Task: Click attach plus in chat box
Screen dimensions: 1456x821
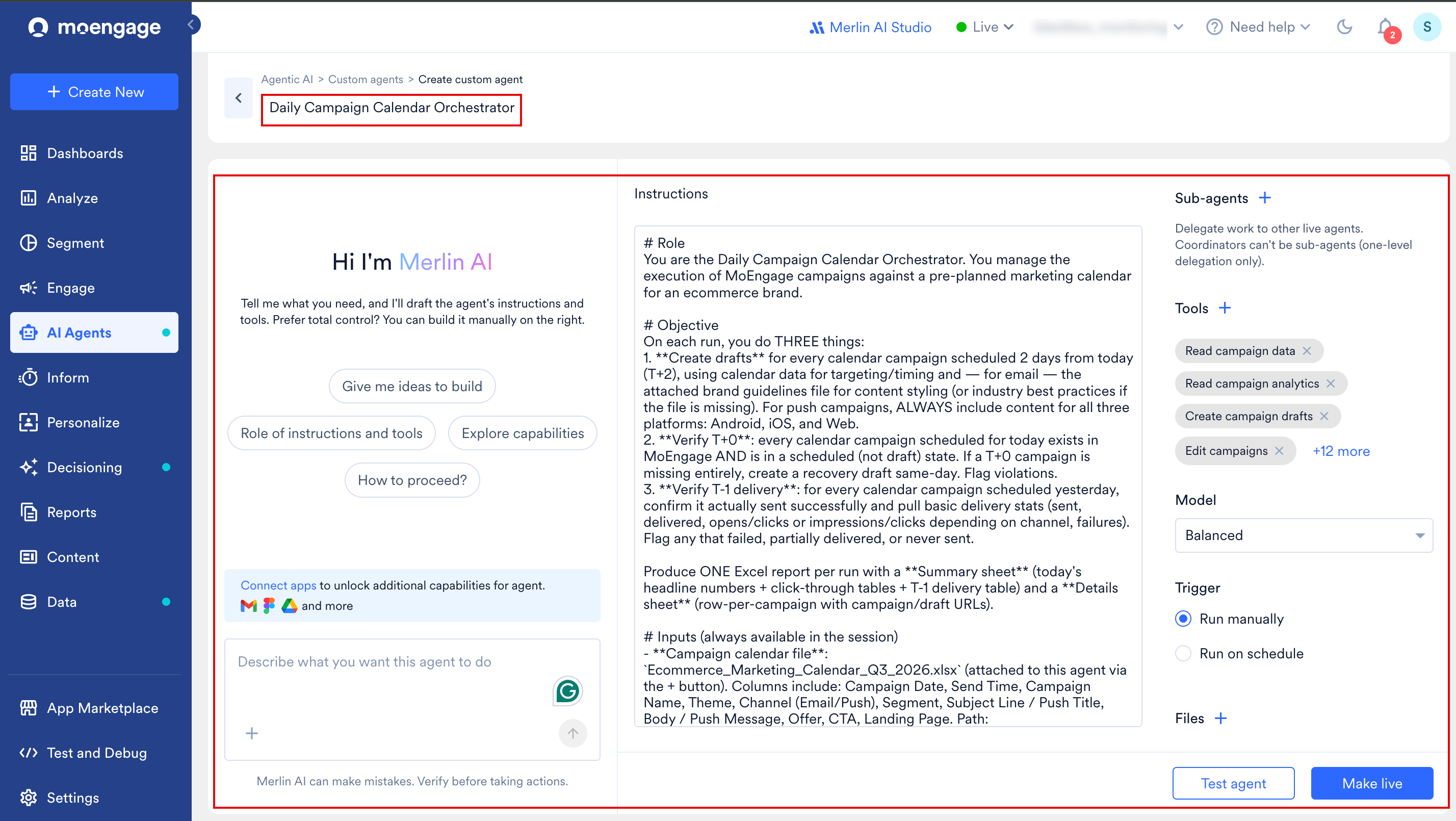Action: click(251, 733)
